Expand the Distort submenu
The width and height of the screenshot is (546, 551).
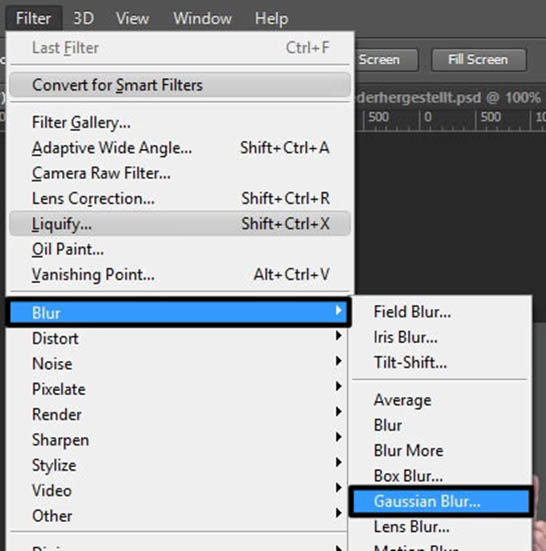[x=178, y=338]
